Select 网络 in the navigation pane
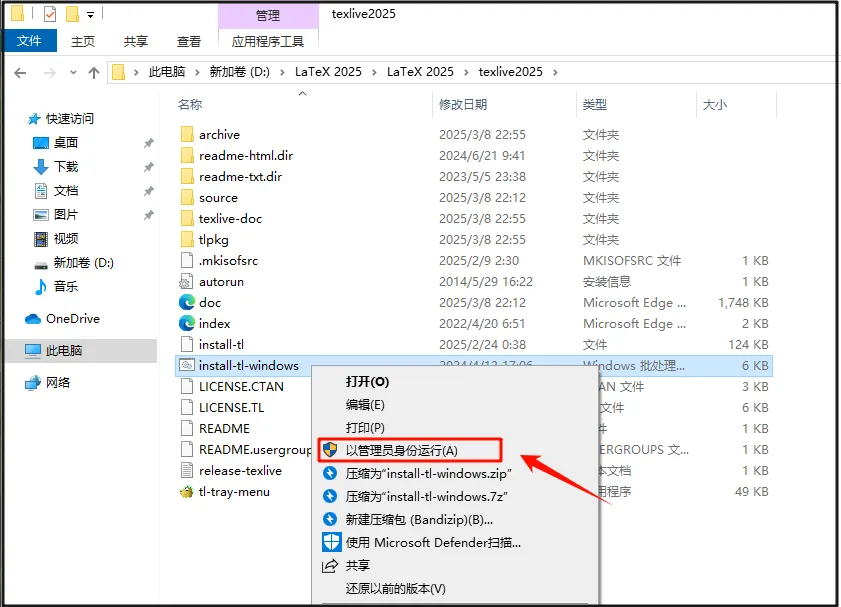Screen dimensions: 841x607 coord(58,382)
